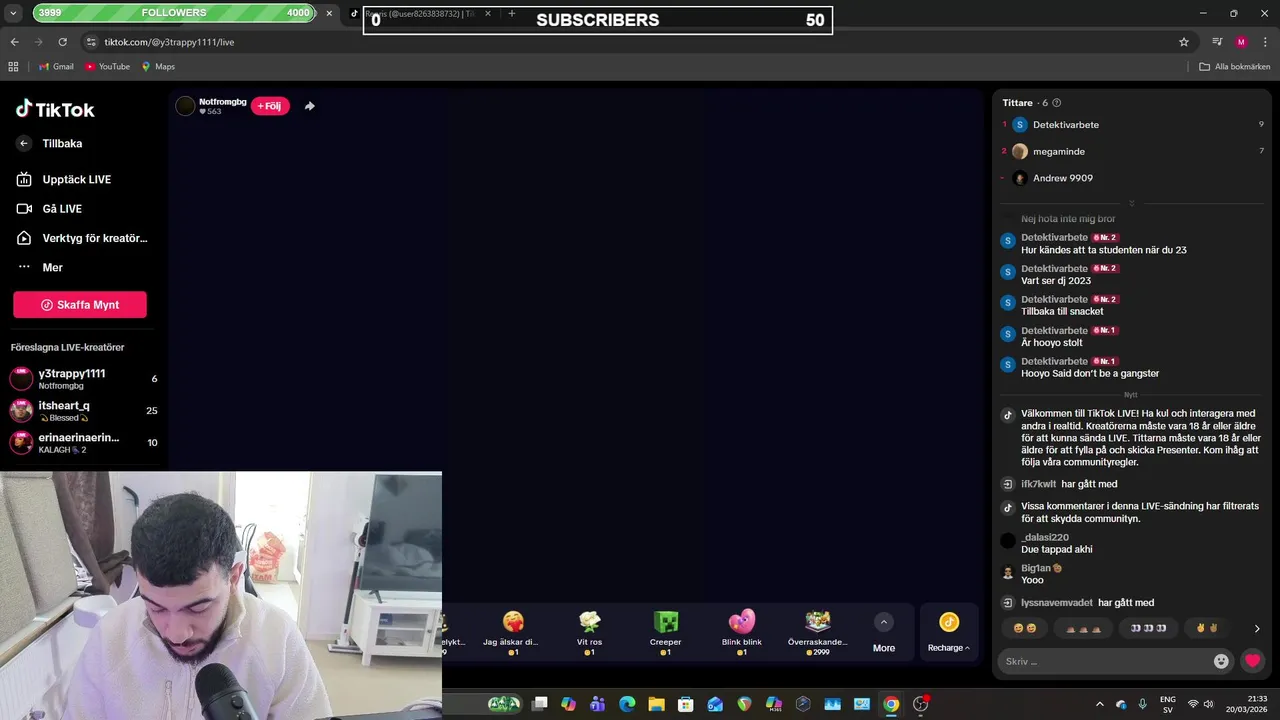This screenshot has width=1280, height=720.
Task: Click the chat message field Skriv
Action: click(x=1105, y=661)
